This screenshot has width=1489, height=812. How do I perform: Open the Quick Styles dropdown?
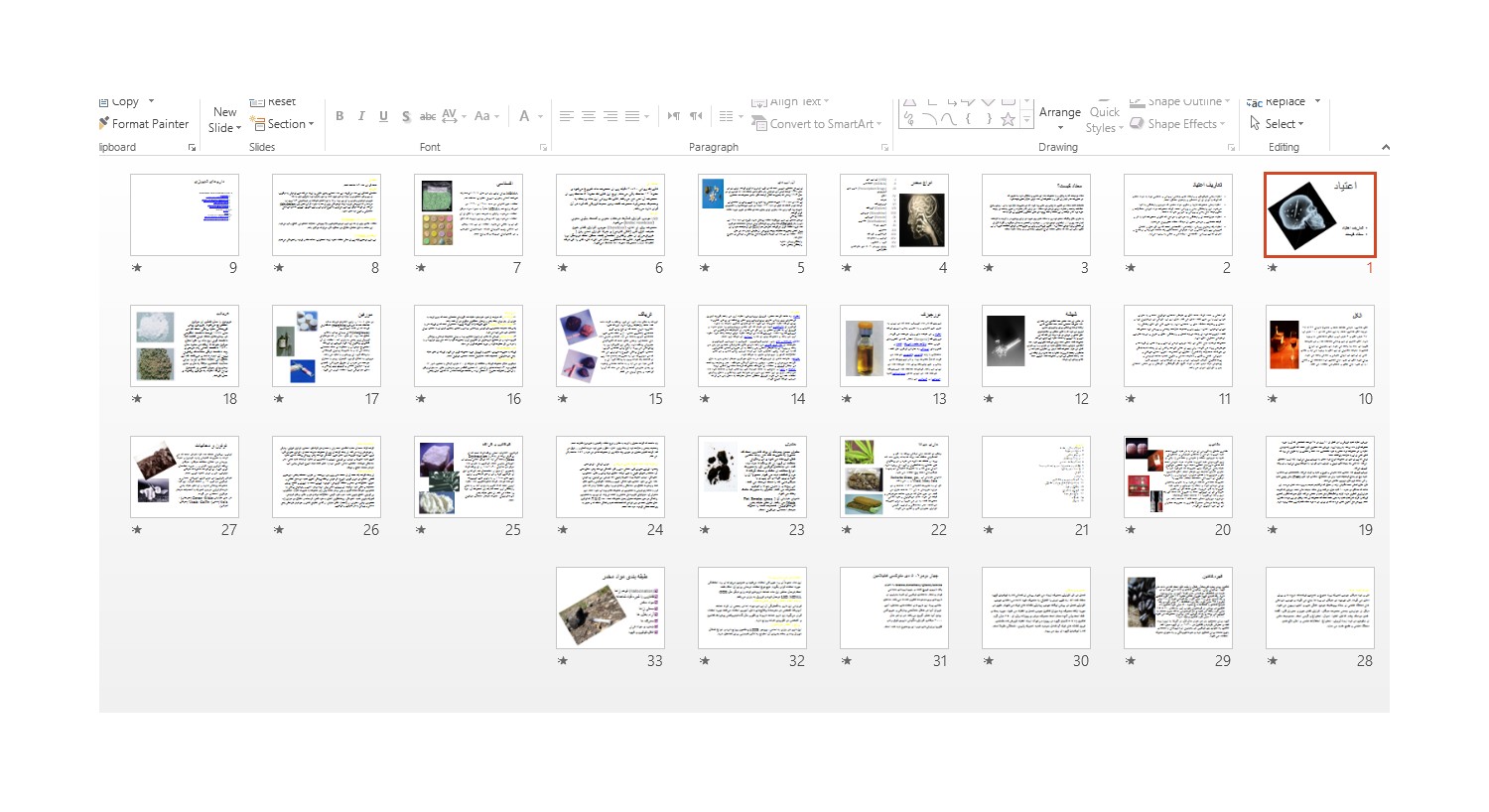1104,119
